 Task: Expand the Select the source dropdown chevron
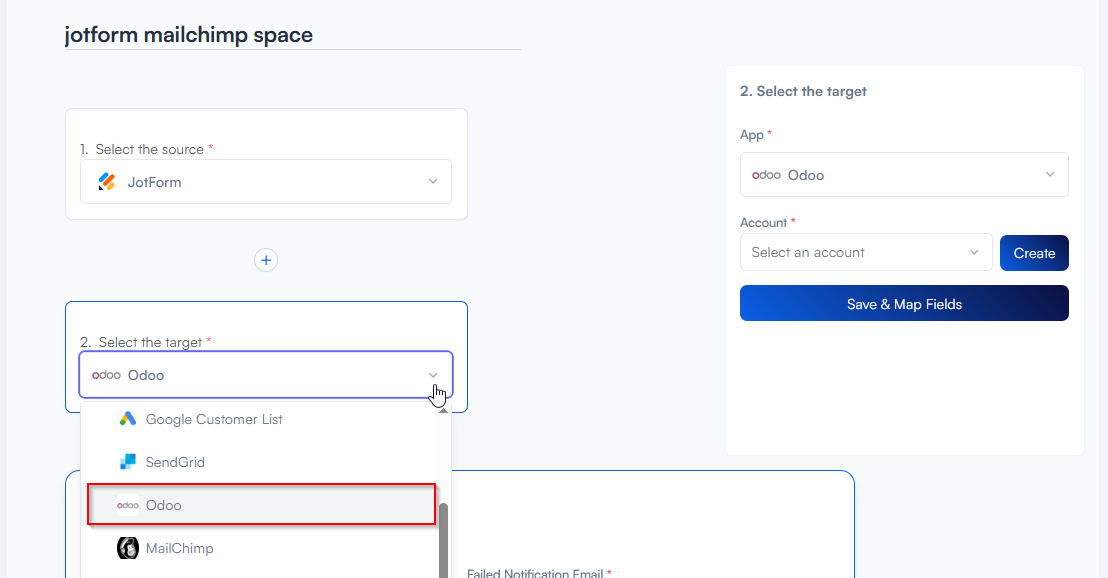point(433,182)
